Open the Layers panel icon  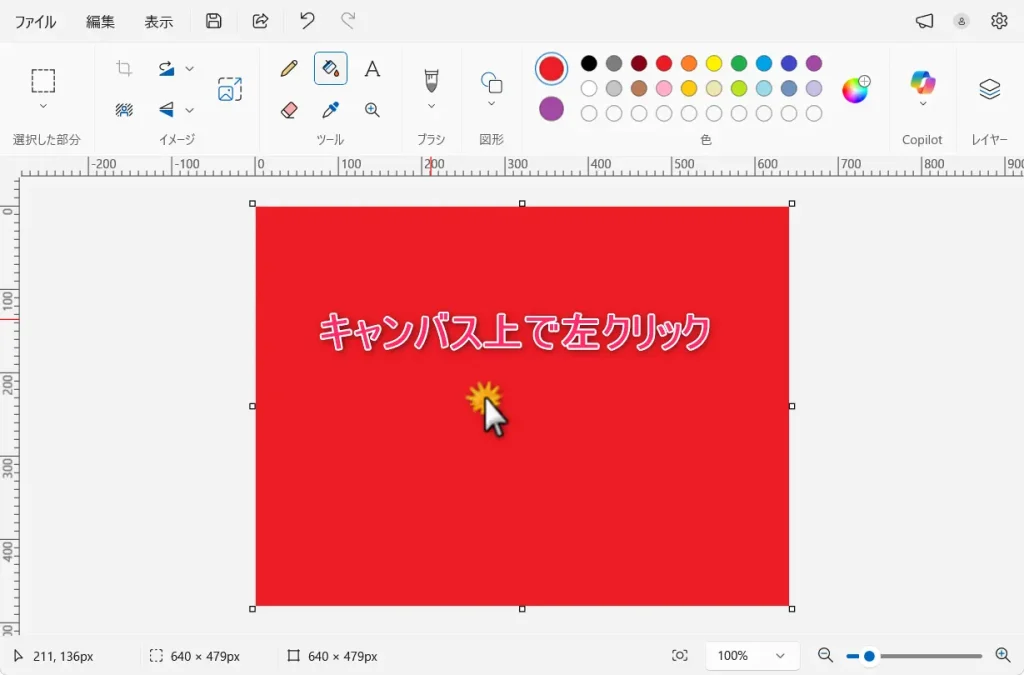(989, 89)
